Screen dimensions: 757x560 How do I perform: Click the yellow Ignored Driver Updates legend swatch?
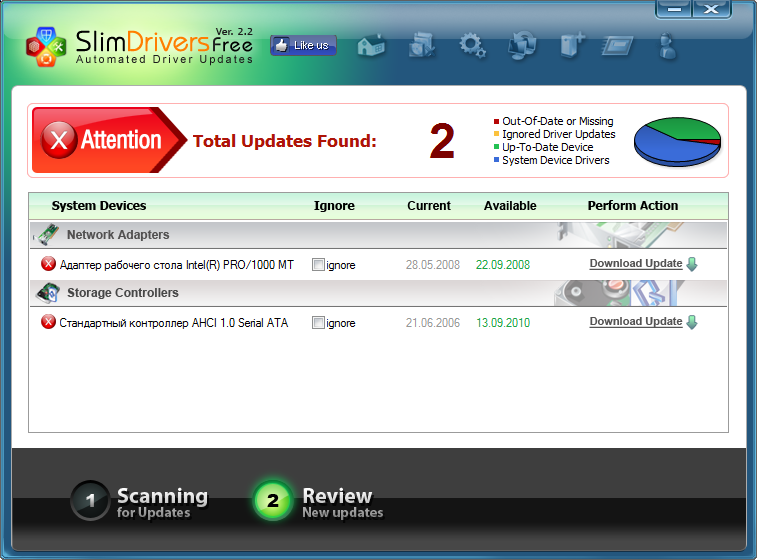point(496,134)
